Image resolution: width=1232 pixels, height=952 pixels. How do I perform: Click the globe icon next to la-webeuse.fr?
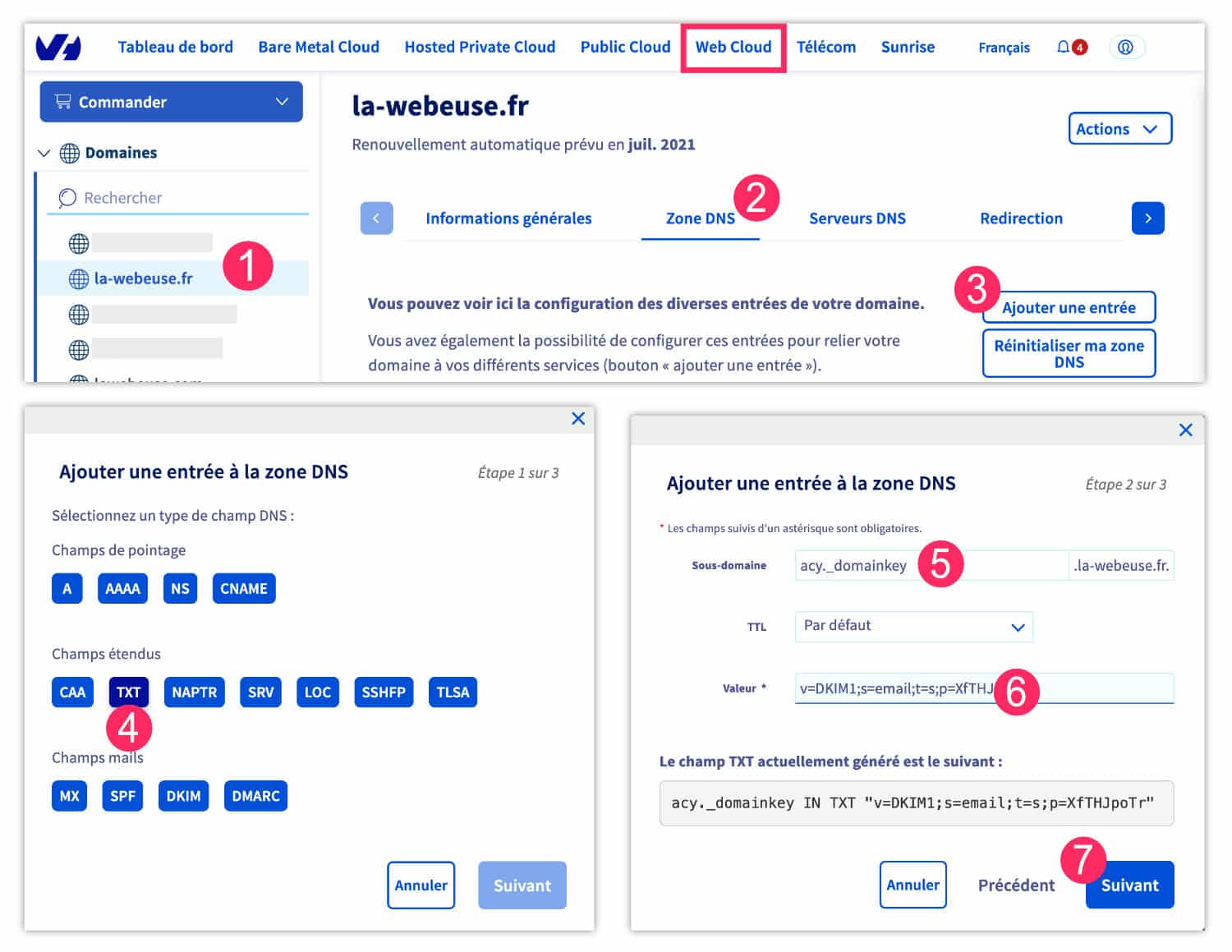[x=79, y=278]
